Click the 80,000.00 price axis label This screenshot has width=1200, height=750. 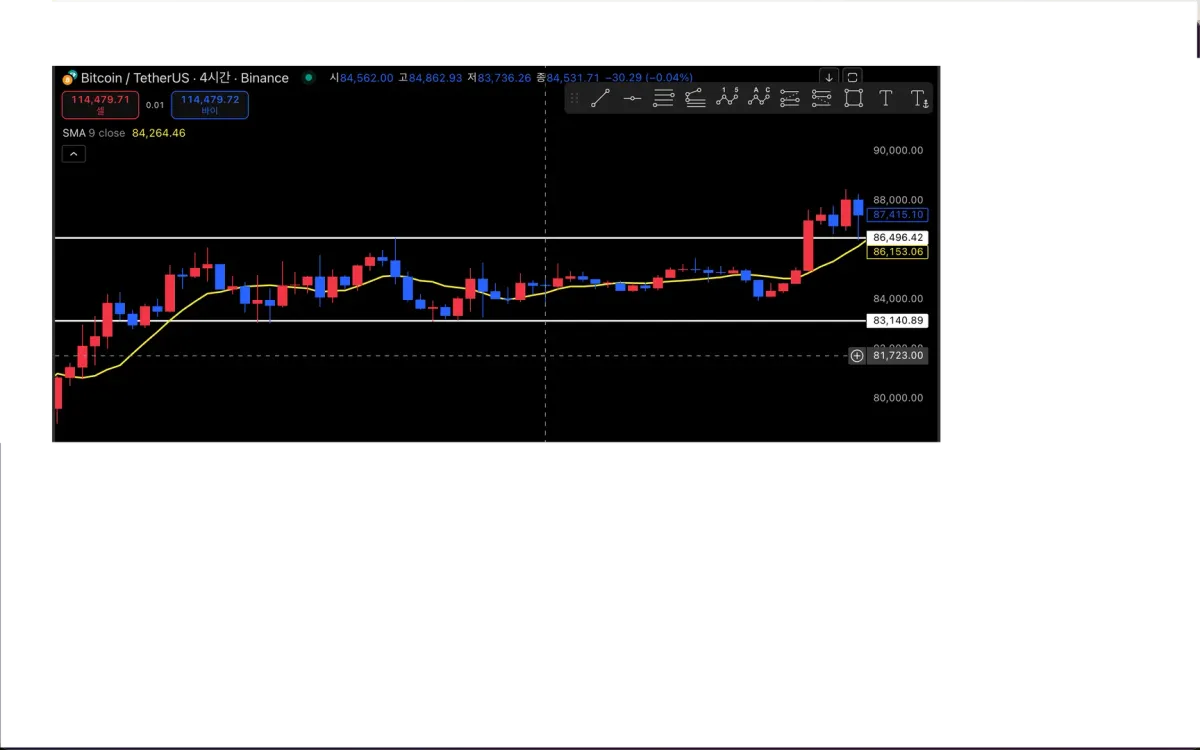coord(898,398)
